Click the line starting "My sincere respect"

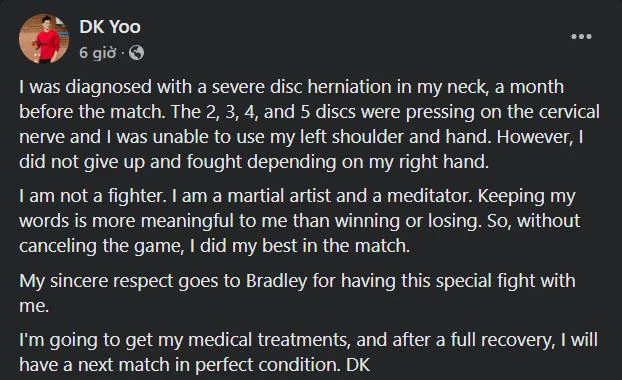(297, 281)
